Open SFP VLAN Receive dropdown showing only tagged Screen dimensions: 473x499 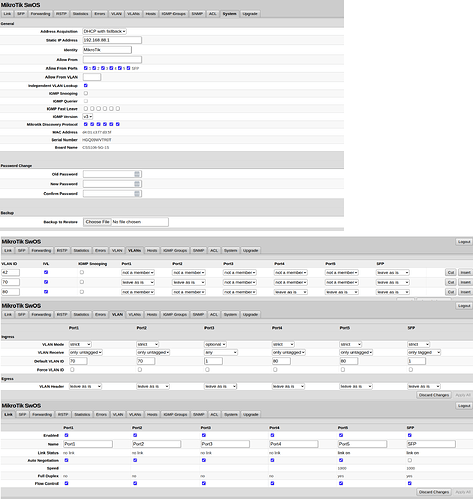[424, 352]
